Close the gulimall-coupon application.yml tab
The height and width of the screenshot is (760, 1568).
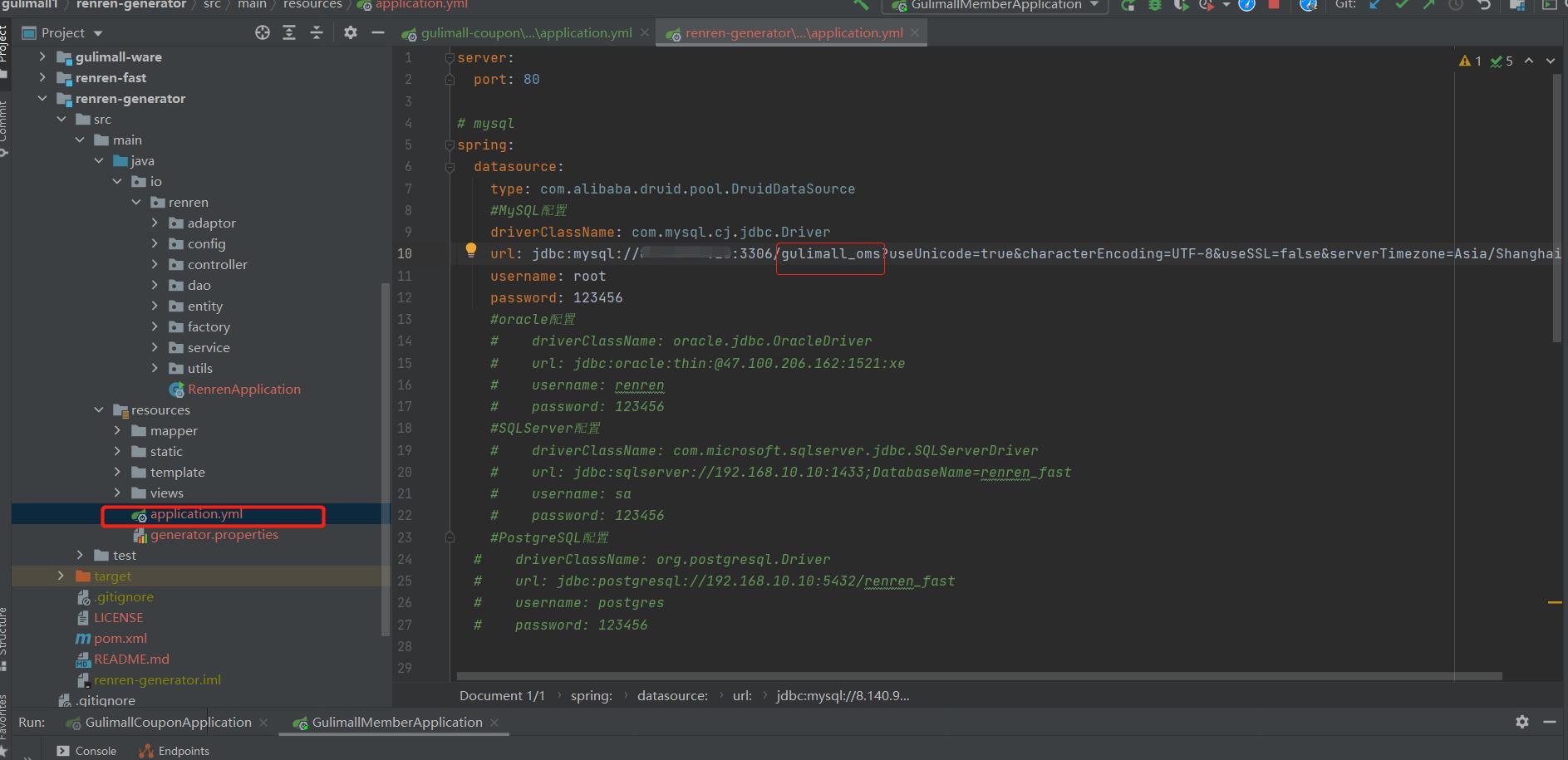point(645,33)
